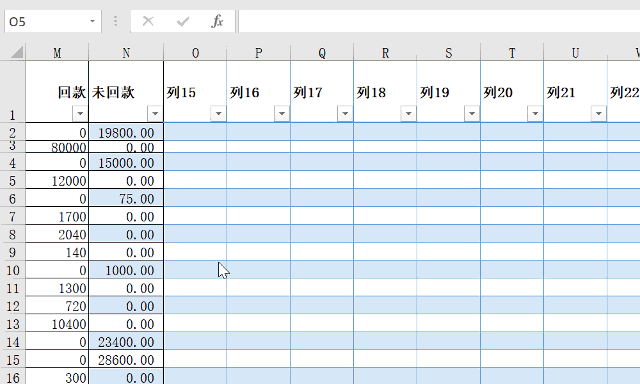
Task: Click the cell containing 140 in row 9
Action: pos(57,252)
